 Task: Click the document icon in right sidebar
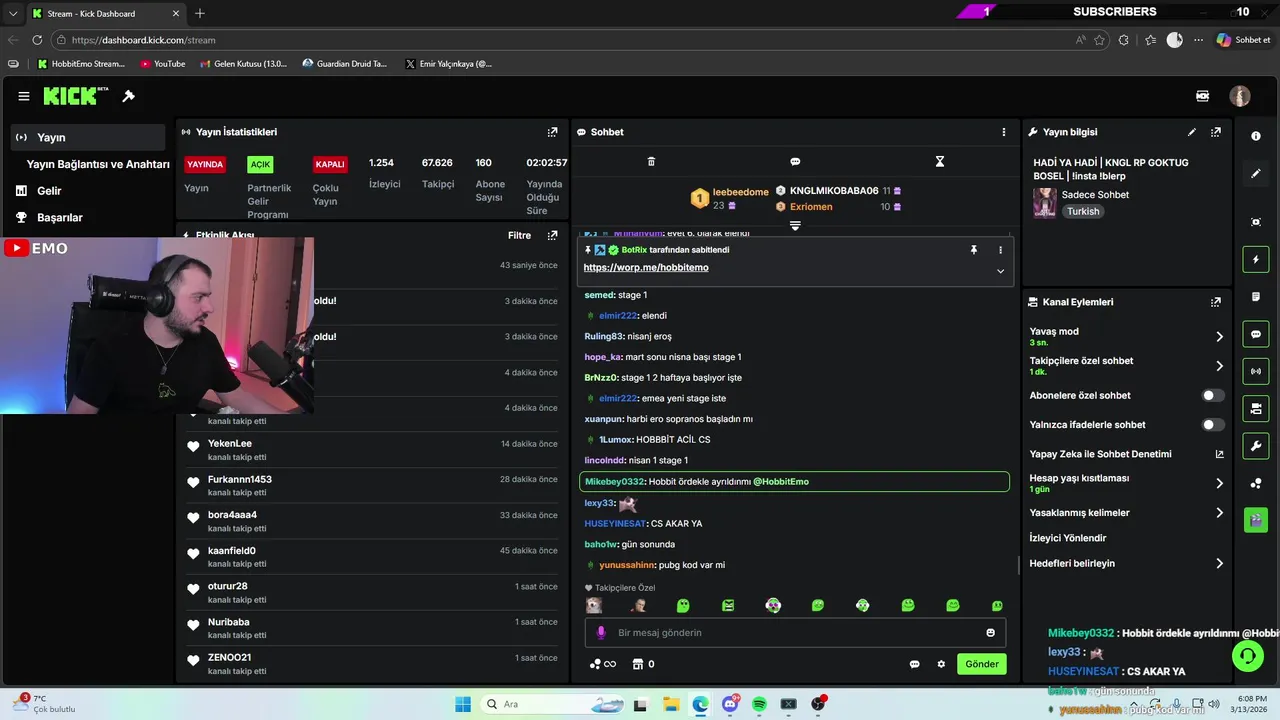1256,297
